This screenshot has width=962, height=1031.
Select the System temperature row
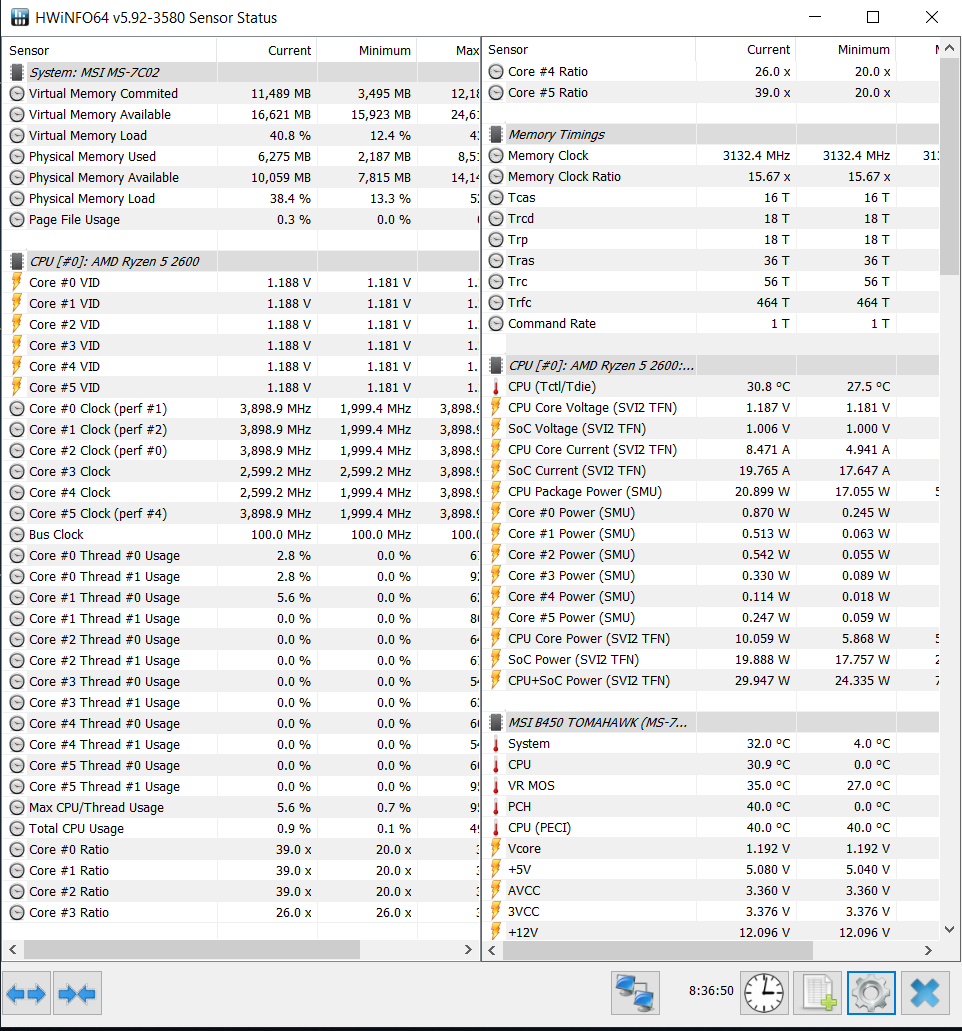pos(711,744)
